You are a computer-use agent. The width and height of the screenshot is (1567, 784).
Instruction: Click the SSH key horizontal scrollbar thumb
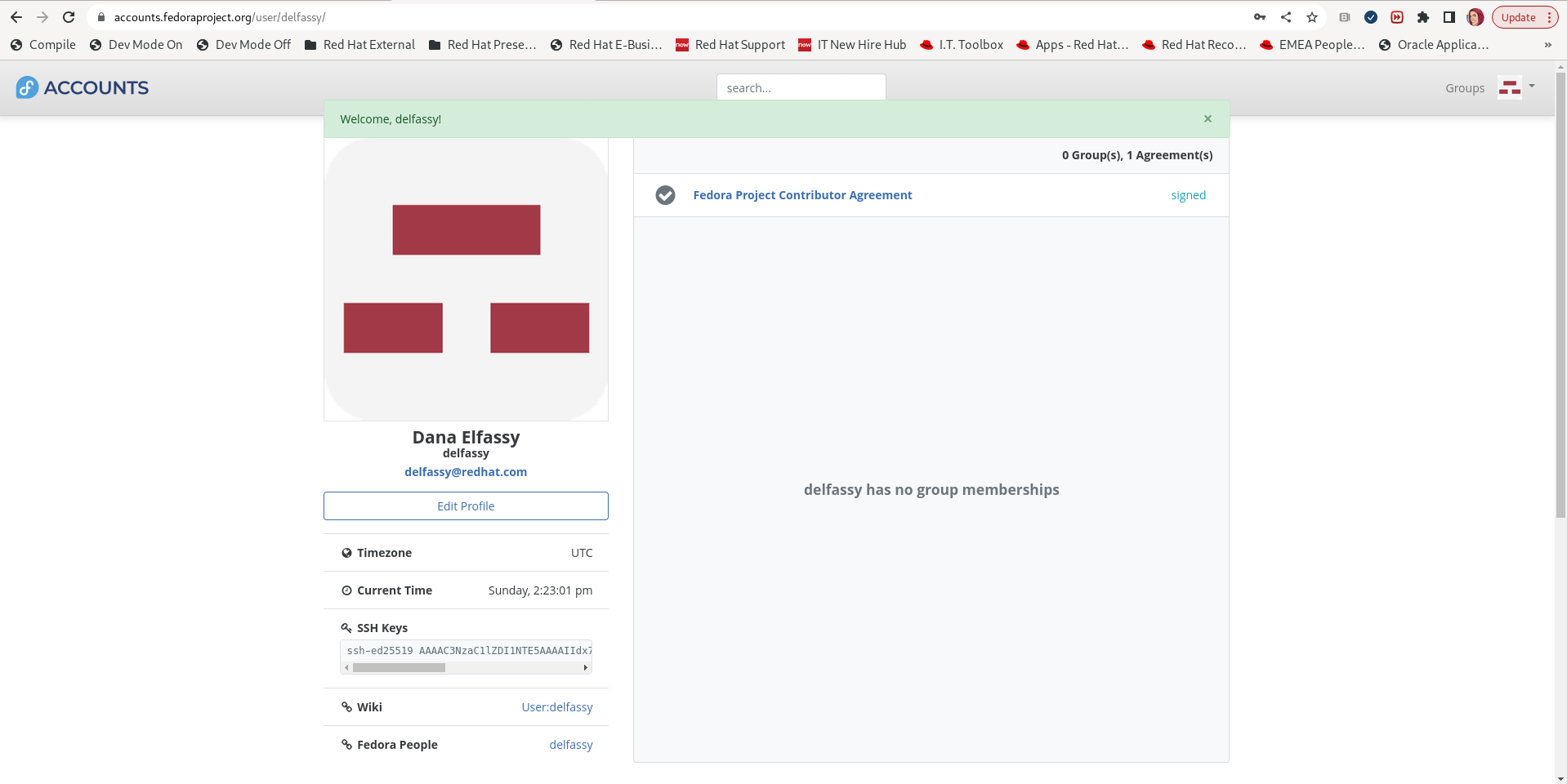tap(399, 667)
